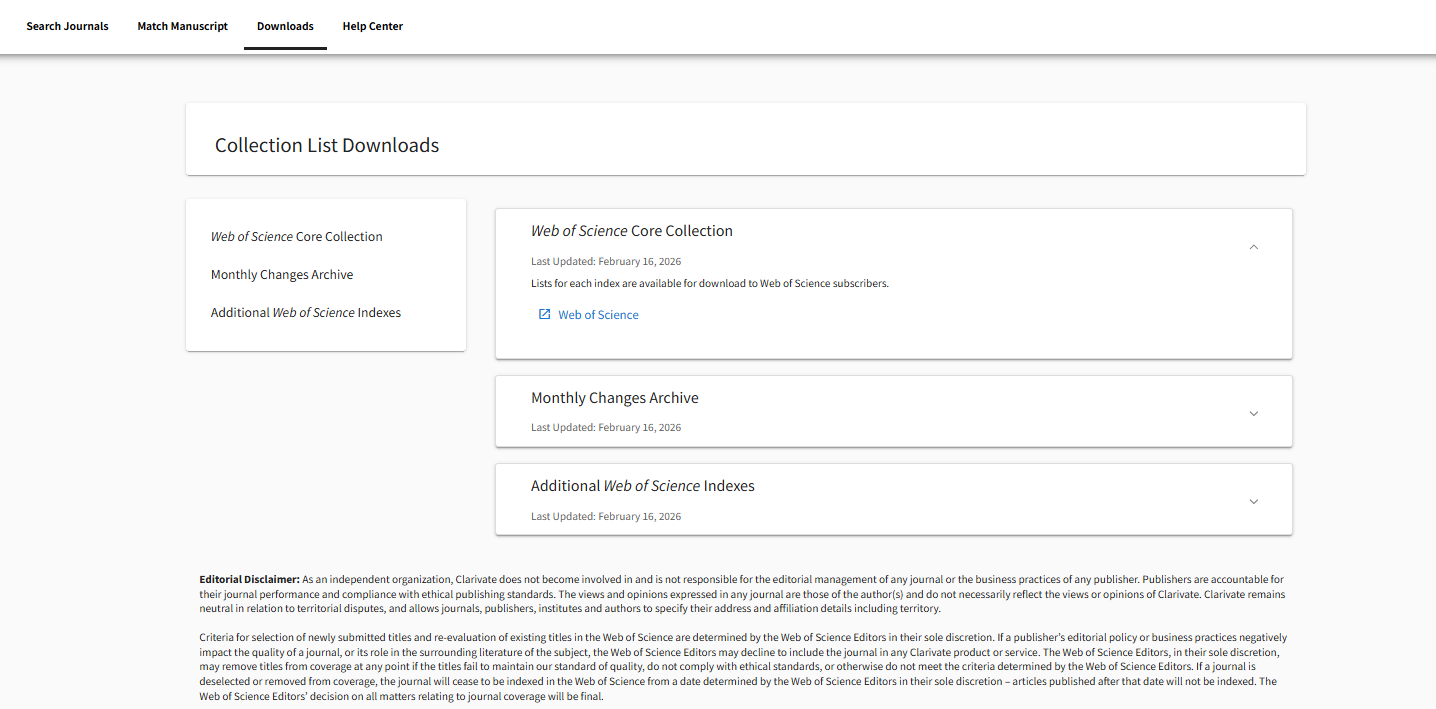Click the Core Collection panel heading title
Viewport: 1436px width, 709px height.
pos(632,231)
